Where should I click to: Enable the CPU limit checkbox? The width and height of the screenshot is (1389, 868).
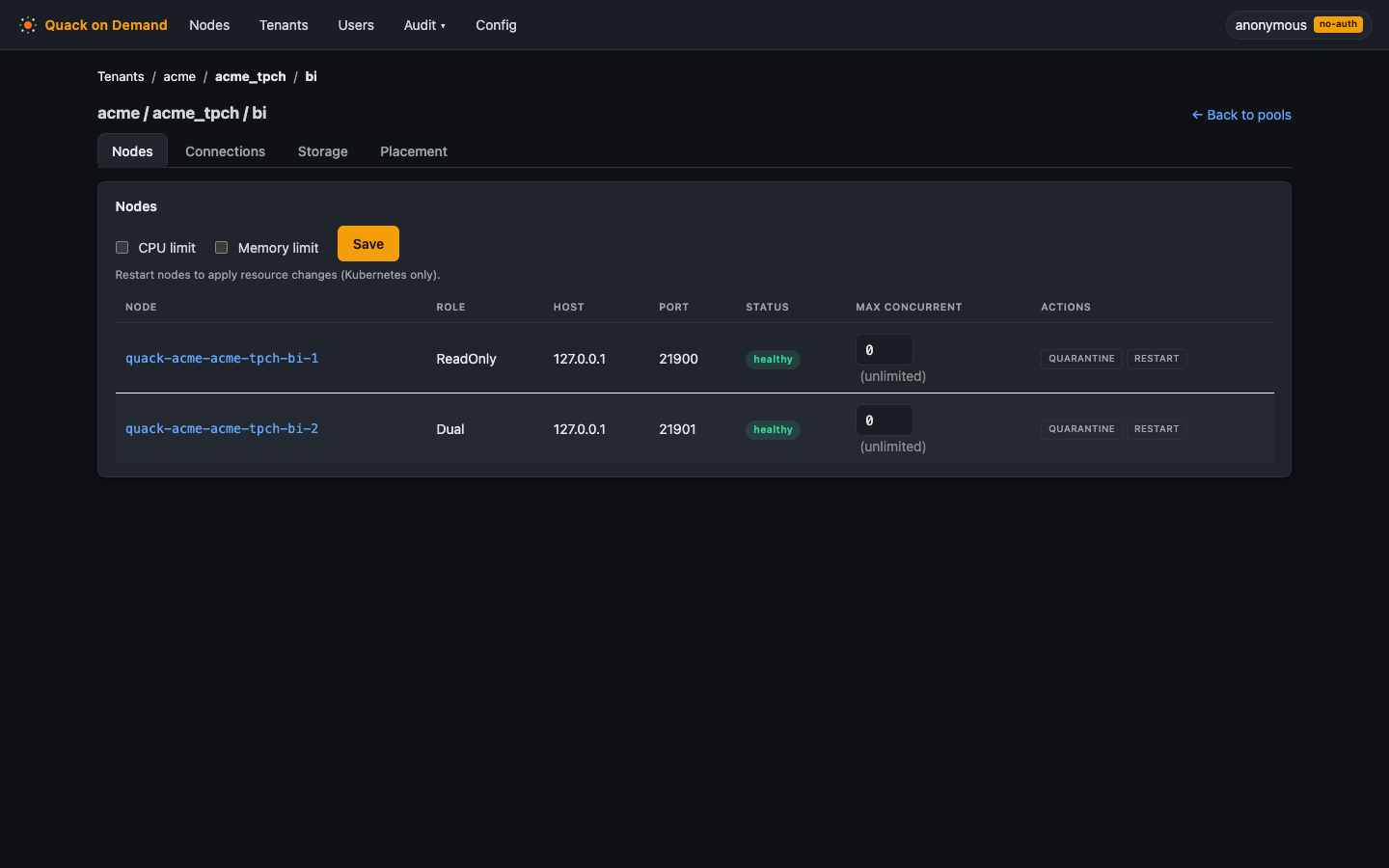tap(123, 248)
